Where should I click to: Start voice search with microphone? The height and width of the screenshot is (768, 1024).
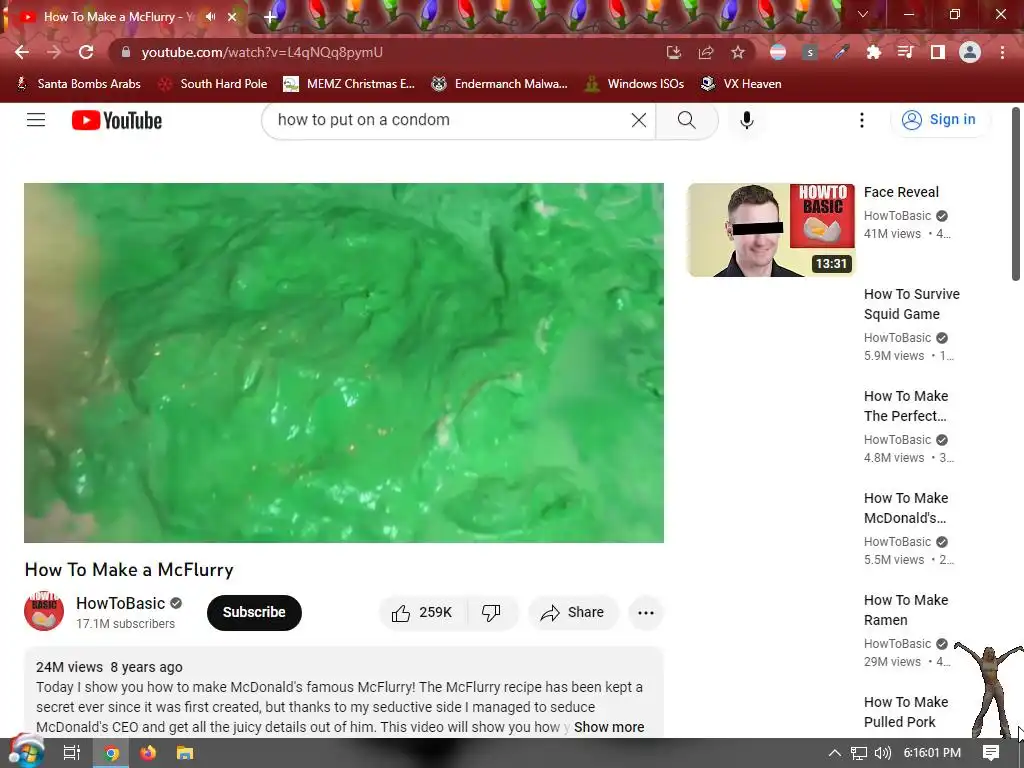pyautogui.click(x=747, y=120)
